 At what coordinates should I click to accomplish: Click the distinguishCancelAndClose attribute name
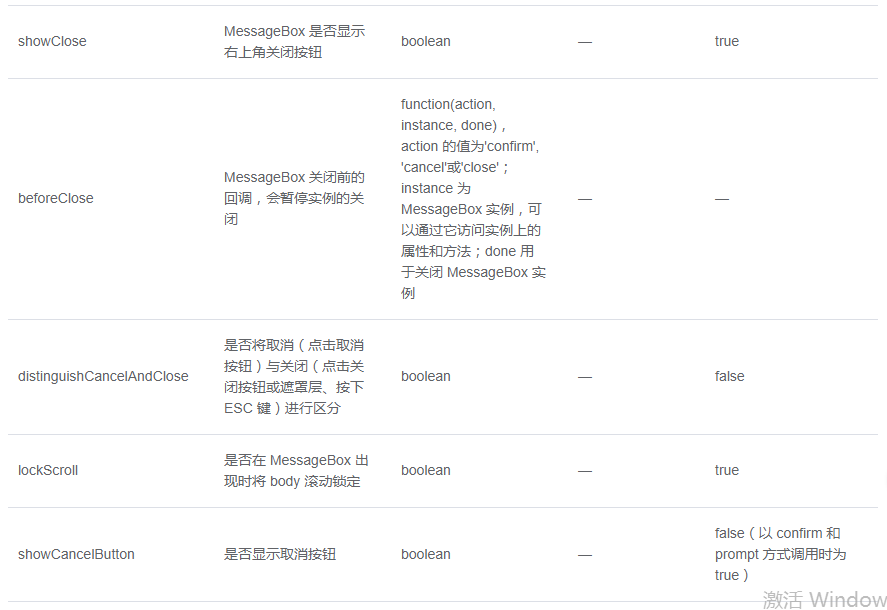103,376
